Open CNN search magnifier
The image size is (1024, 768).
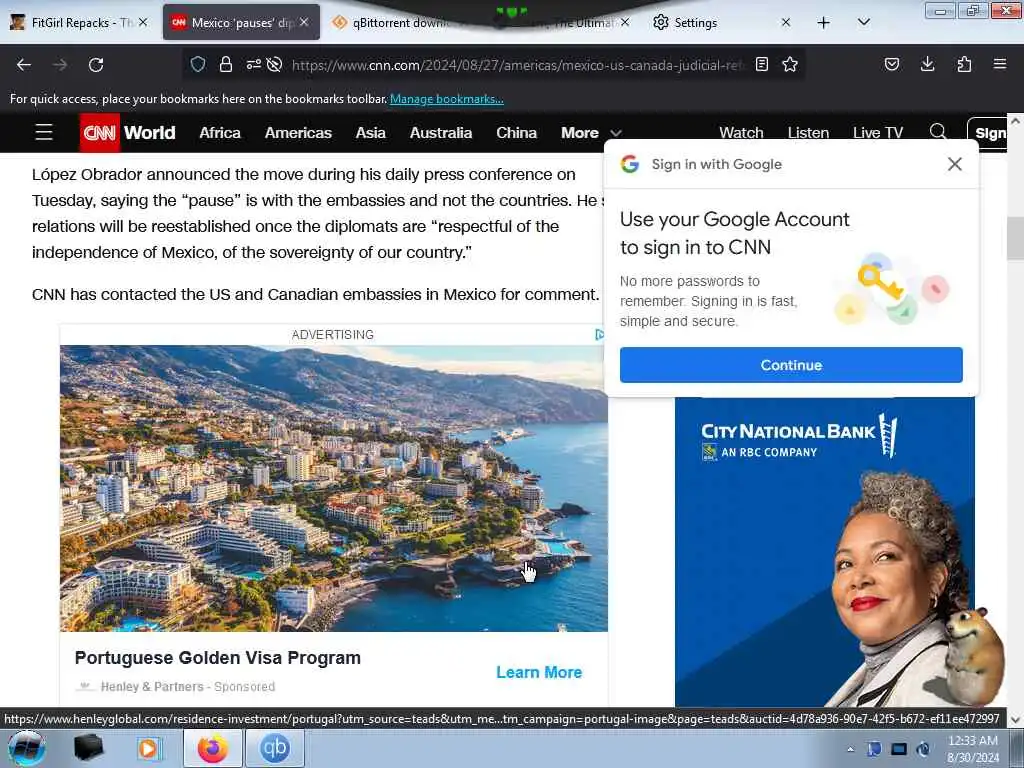(938, 132)
